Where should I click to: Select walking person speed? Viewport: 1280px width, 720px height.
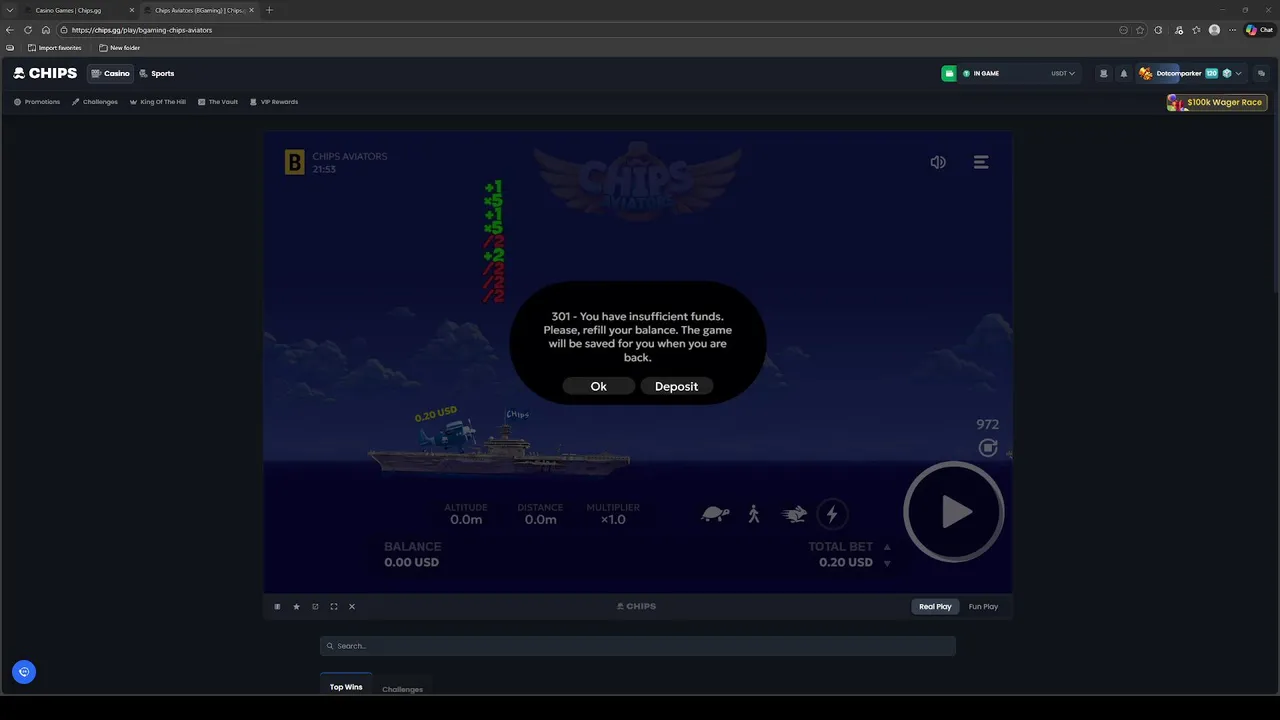[x=754, y=514]
